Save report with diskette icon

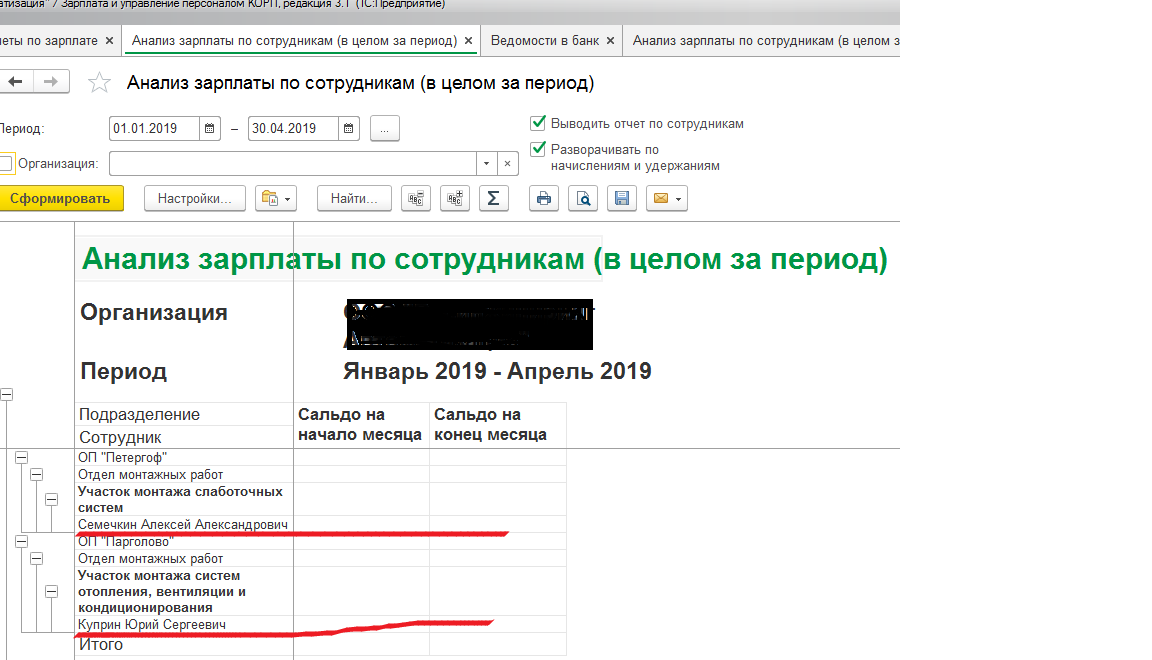click(x=622, y=198)
